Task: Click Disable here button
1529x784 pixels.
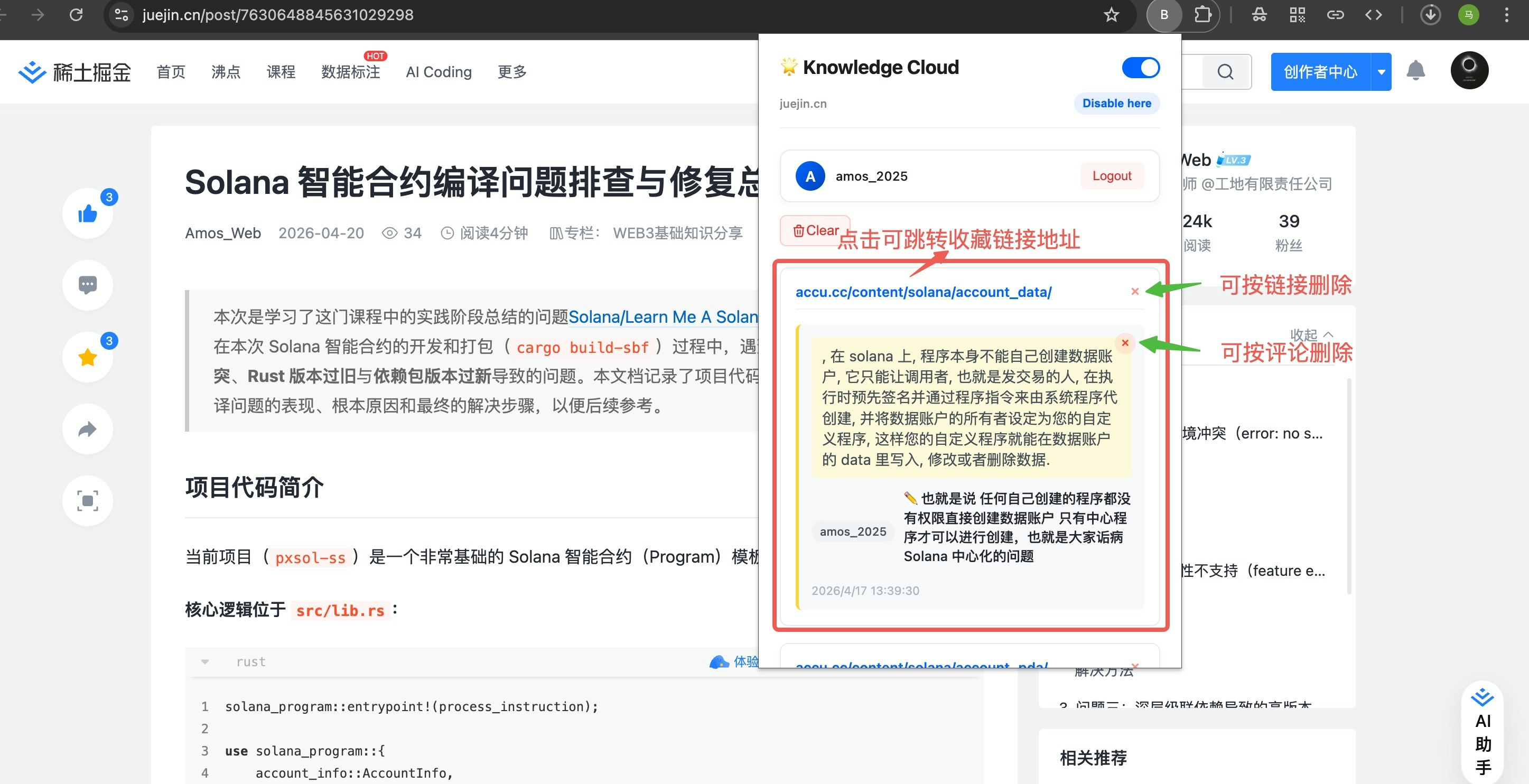Action: pyautogui.click(x=1116, y=103)
